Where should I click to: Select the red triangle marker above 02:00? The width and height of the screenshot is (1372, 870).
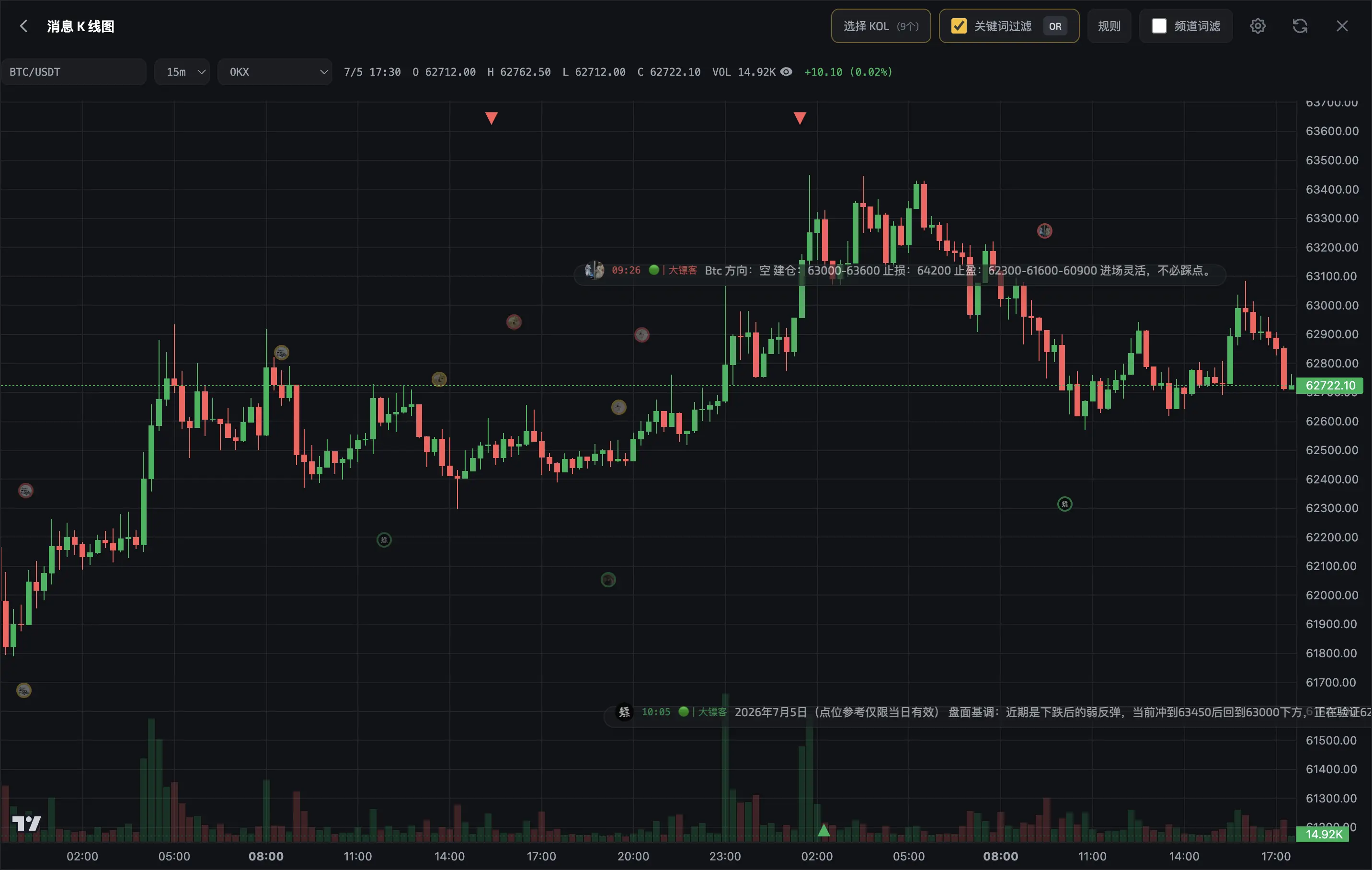(x=800, y=118)
